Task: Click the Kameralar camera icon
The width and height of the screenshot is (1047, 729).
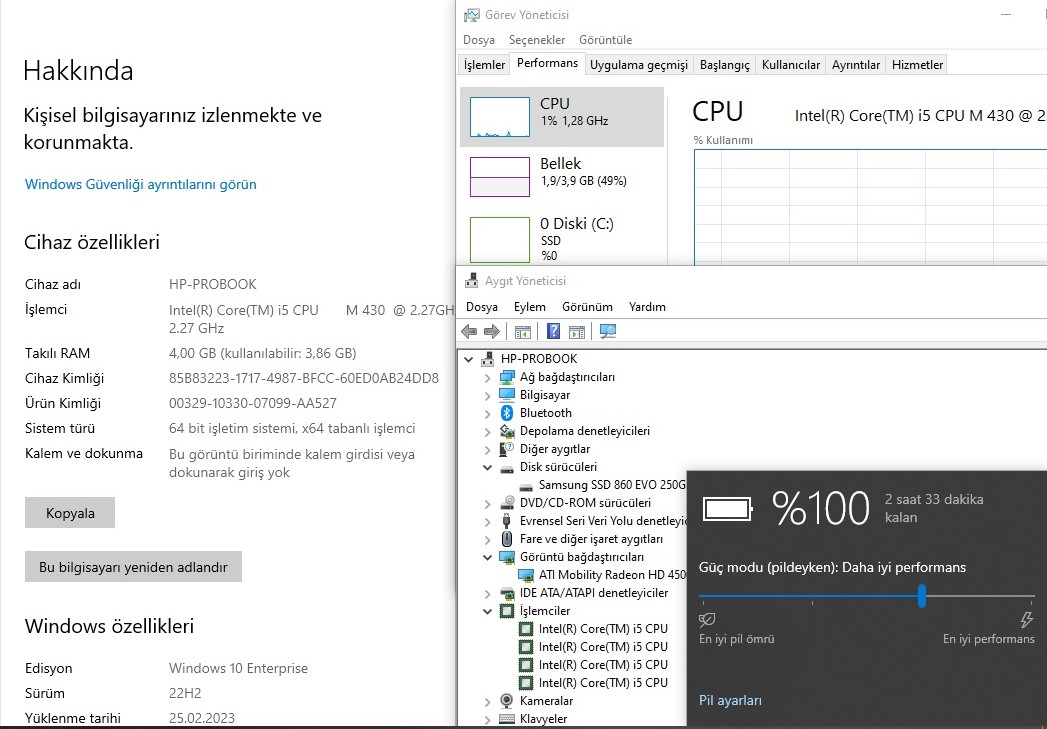Action: point(507,701)
